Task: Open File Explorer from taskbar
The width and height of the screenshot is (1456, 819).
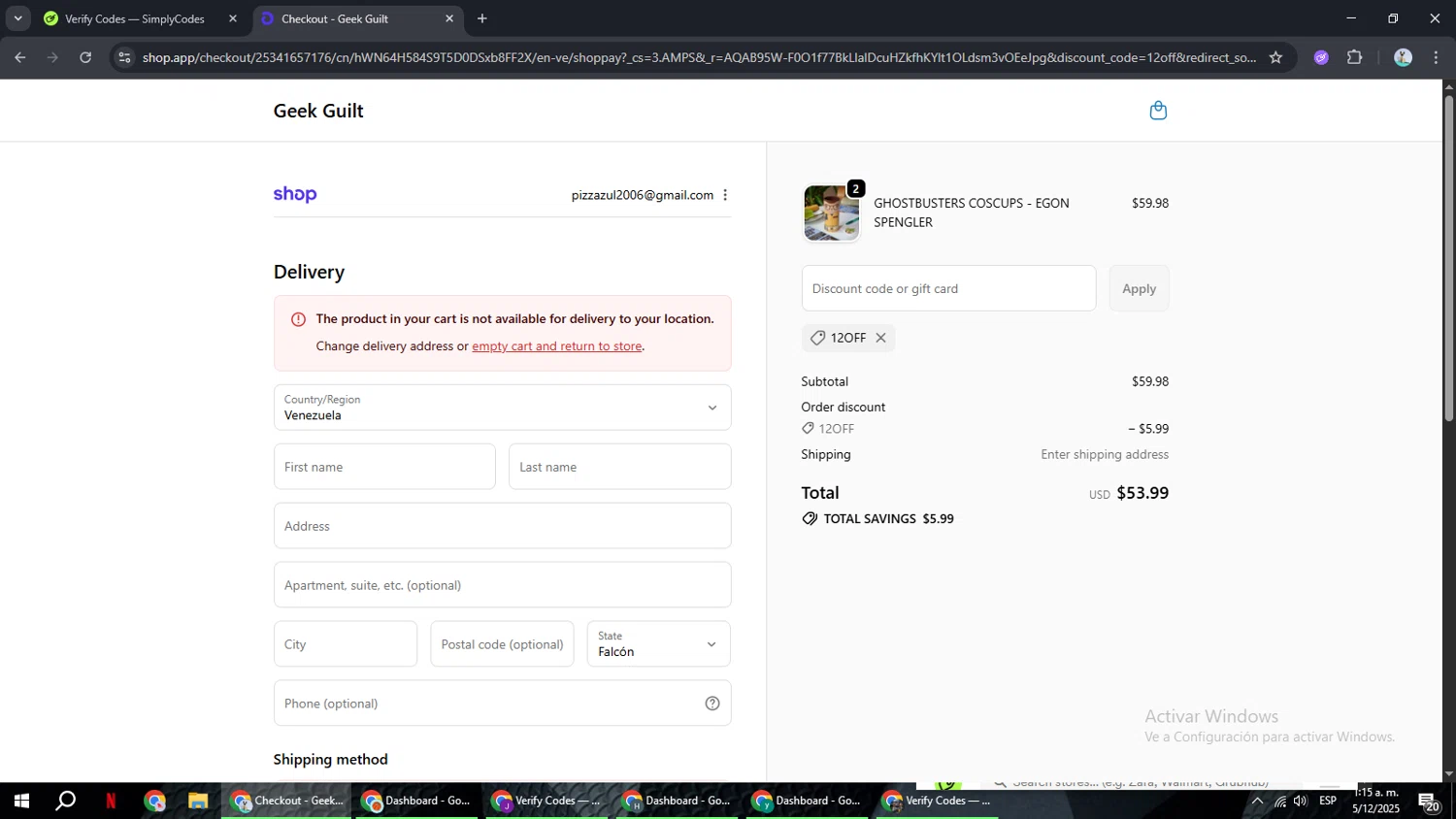Action: [x=198, y=802]
